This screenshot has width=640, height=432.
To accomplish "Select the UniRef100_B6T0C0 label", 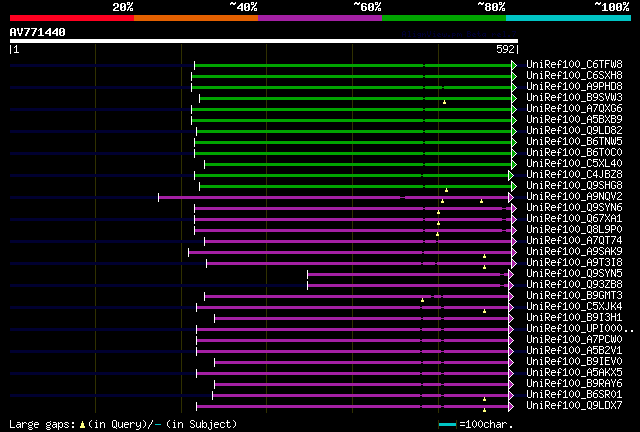I will pos(574,153).
